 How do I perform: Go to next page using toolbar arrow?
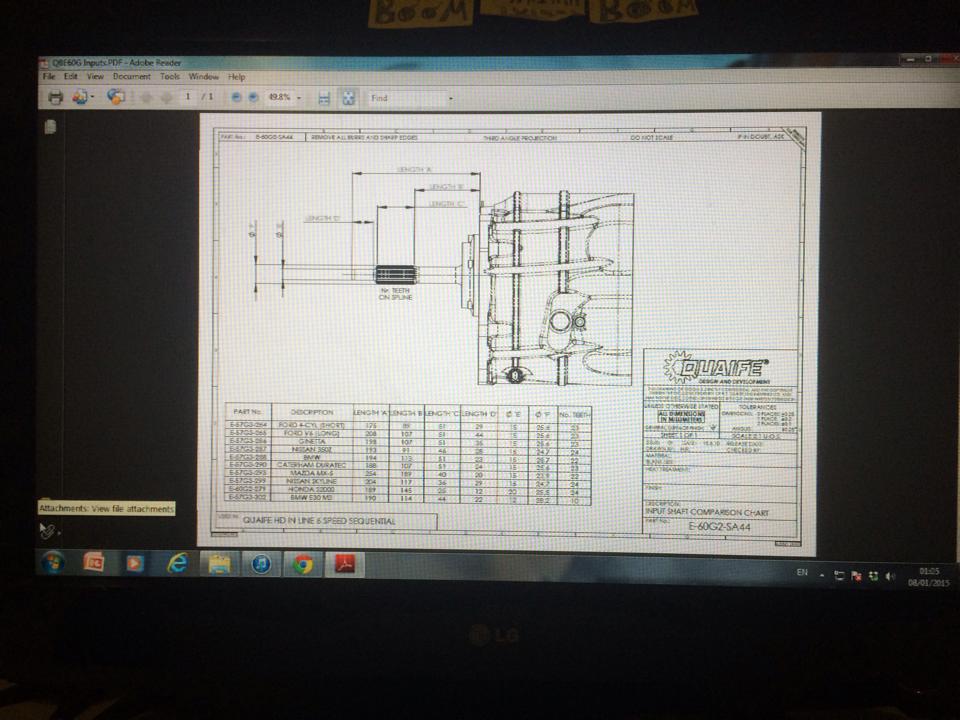(167, 97)
